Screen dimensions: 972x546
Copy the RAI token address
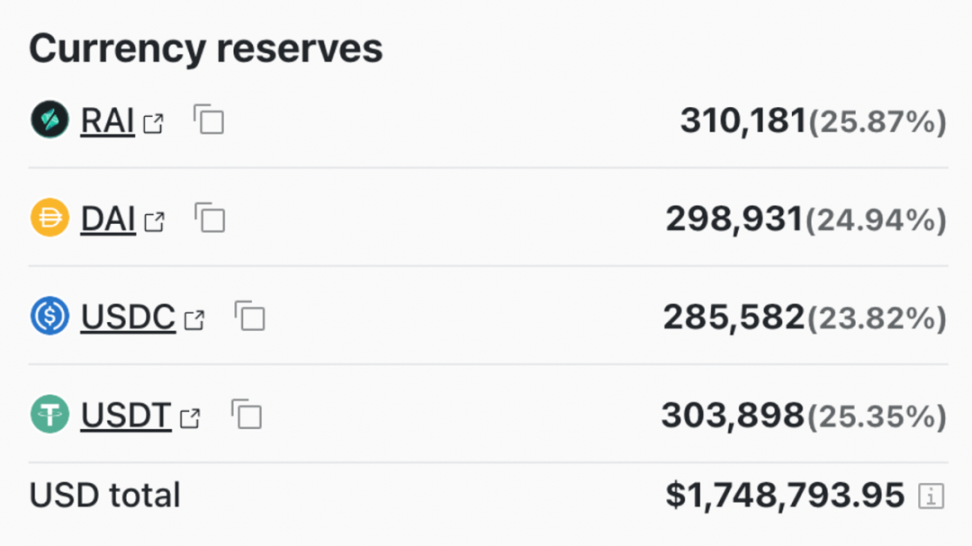pos(209,120)
